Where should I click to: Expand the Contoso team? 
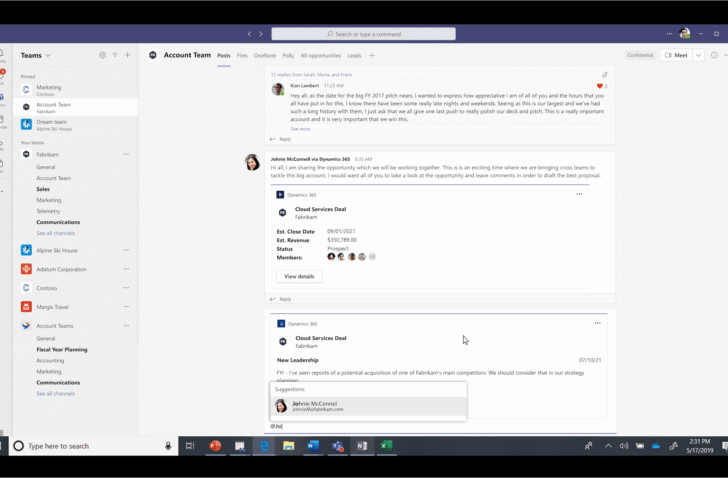[46, 288]
